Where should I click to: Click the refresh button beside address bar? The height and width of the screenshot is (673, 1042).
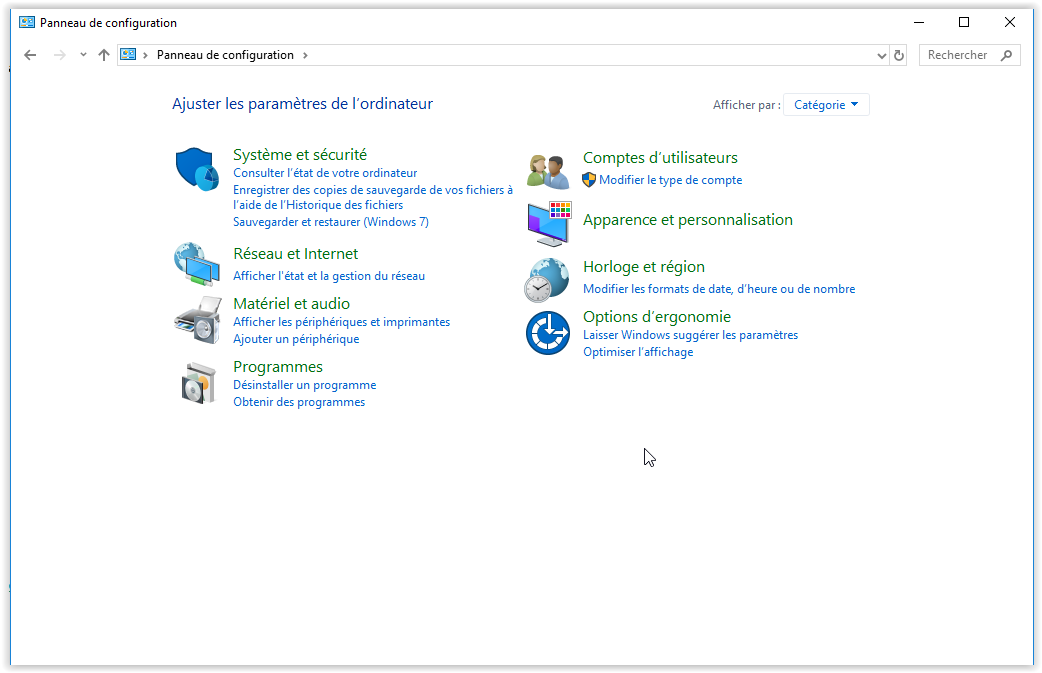coord(898,56)
